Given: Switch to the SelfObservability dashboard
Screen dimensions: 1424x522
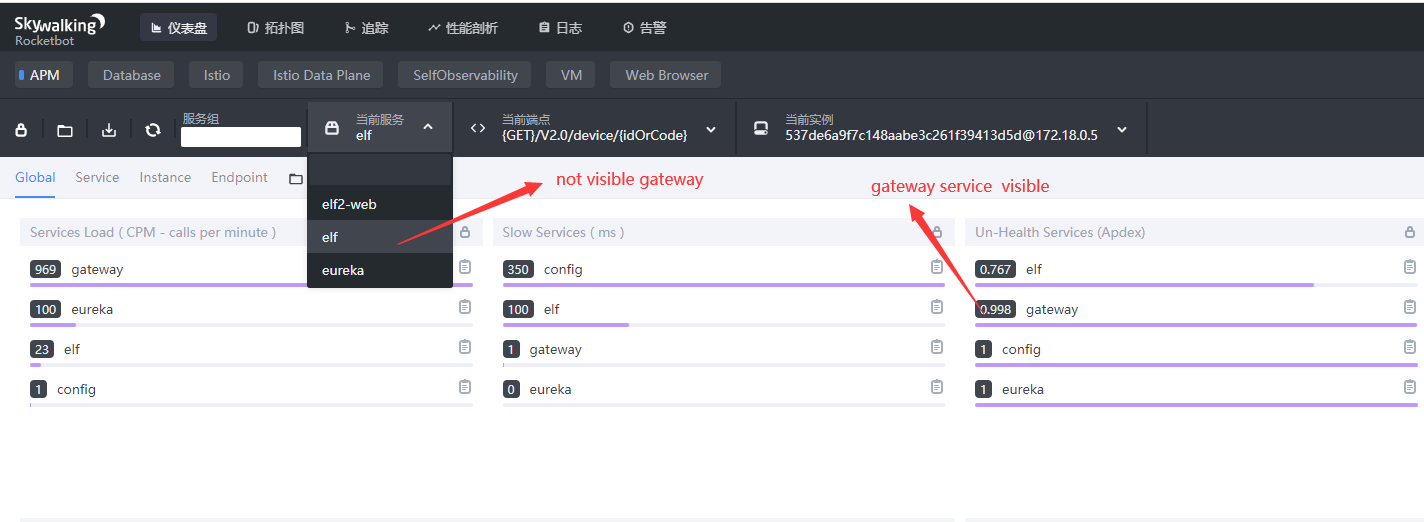Looking at the screenshot, I should 465,75.
